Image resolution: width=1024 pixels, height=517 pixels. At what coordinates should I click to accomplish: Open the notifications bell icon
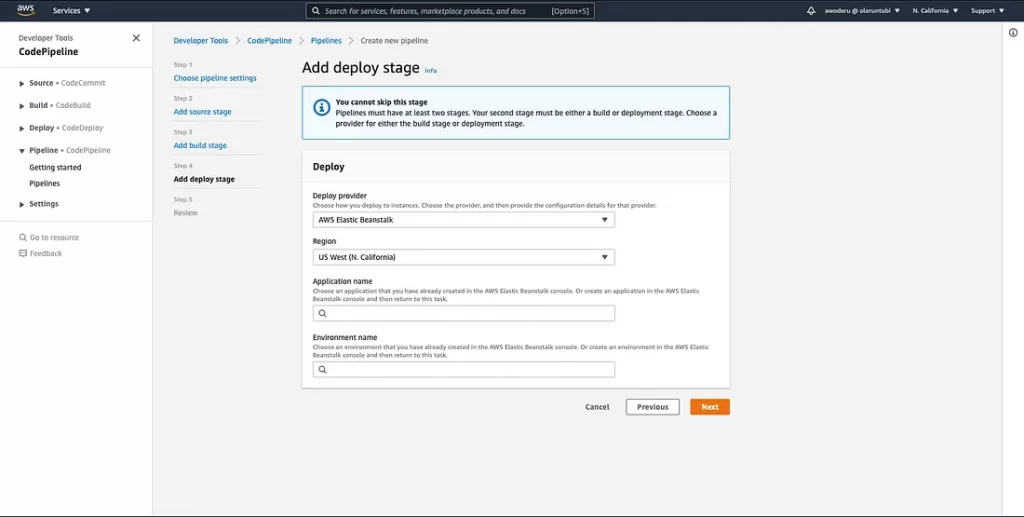(811, 11)
